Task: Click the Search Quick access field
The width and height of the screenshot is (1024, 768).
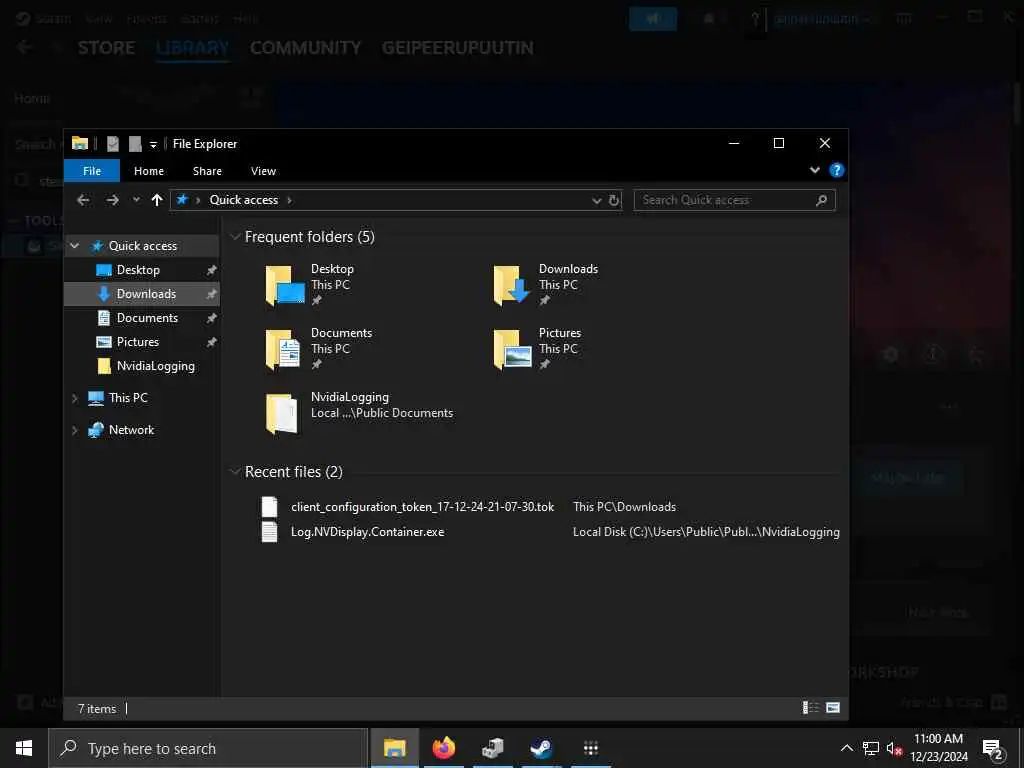Action: coord(734,200)
